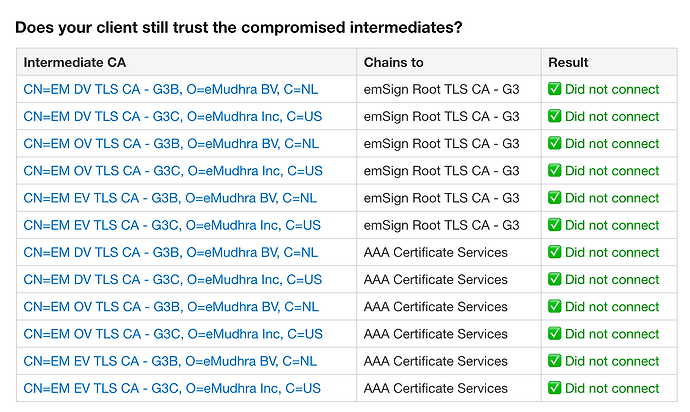The width and height of the screenshot is (690, 412).
Task: Click checkmark icon for OV G3B emSign row
Action: click(x=554, y=143)
